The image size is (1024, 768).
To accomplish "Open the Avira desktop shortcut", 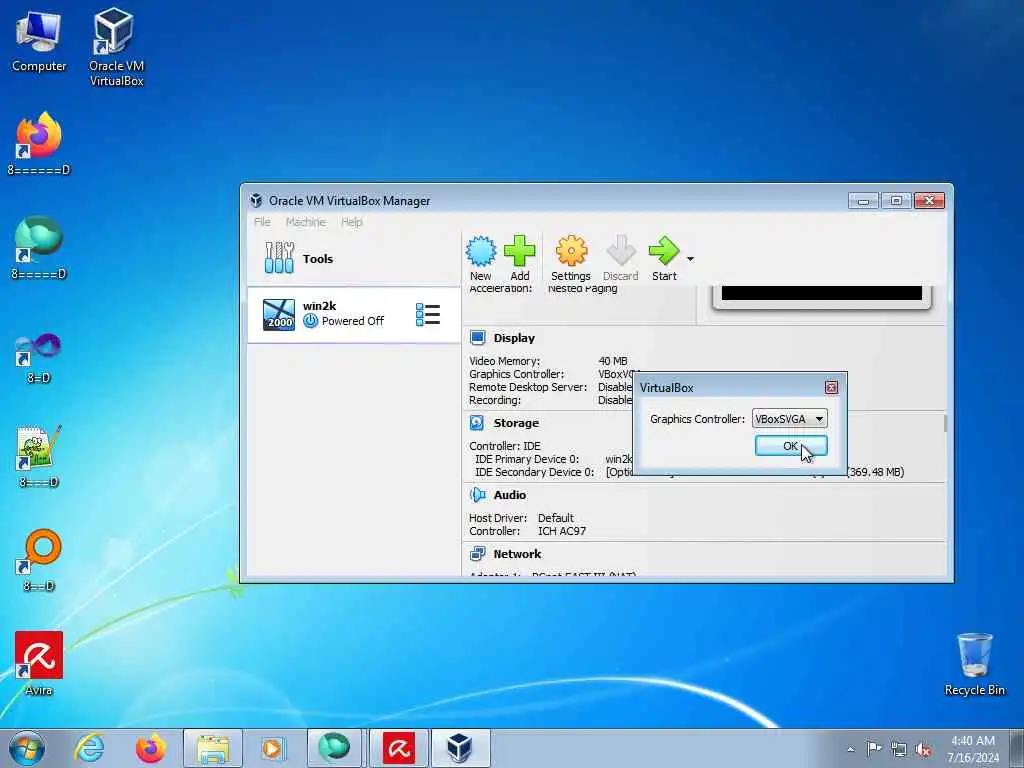I will 39,664.
